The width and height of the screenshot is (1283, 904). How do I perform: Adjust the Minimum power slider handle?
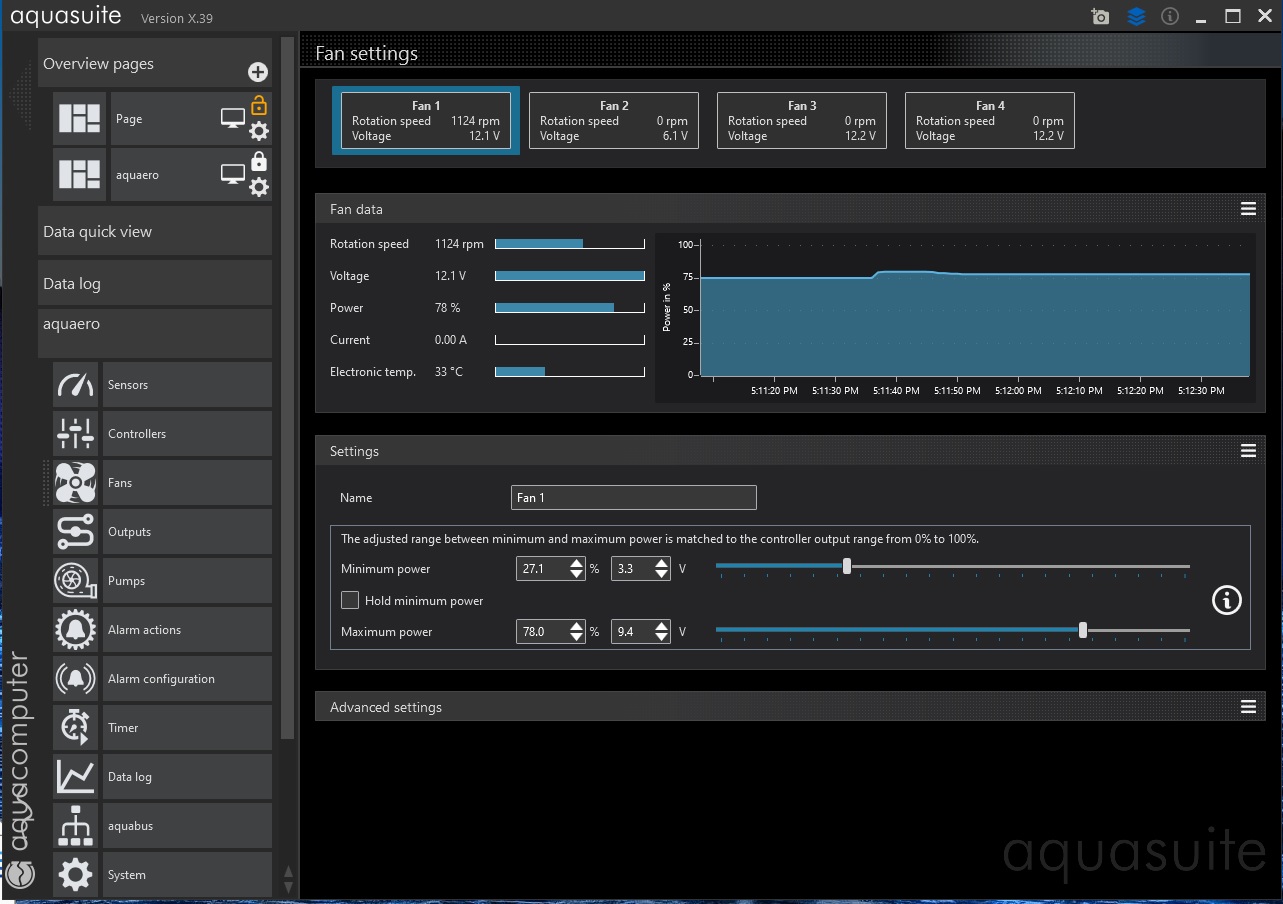click(x=847, y=566)
